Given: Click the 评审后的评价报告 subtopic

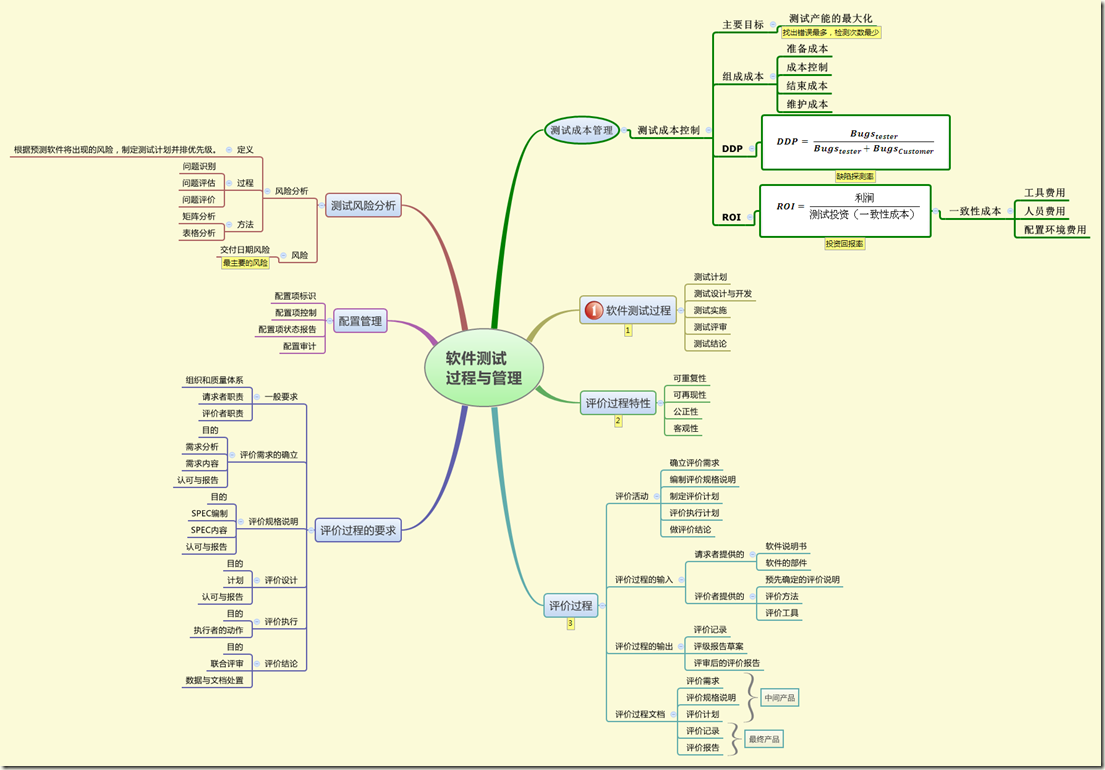Looking at the screenshot, I should click(727, 663).
